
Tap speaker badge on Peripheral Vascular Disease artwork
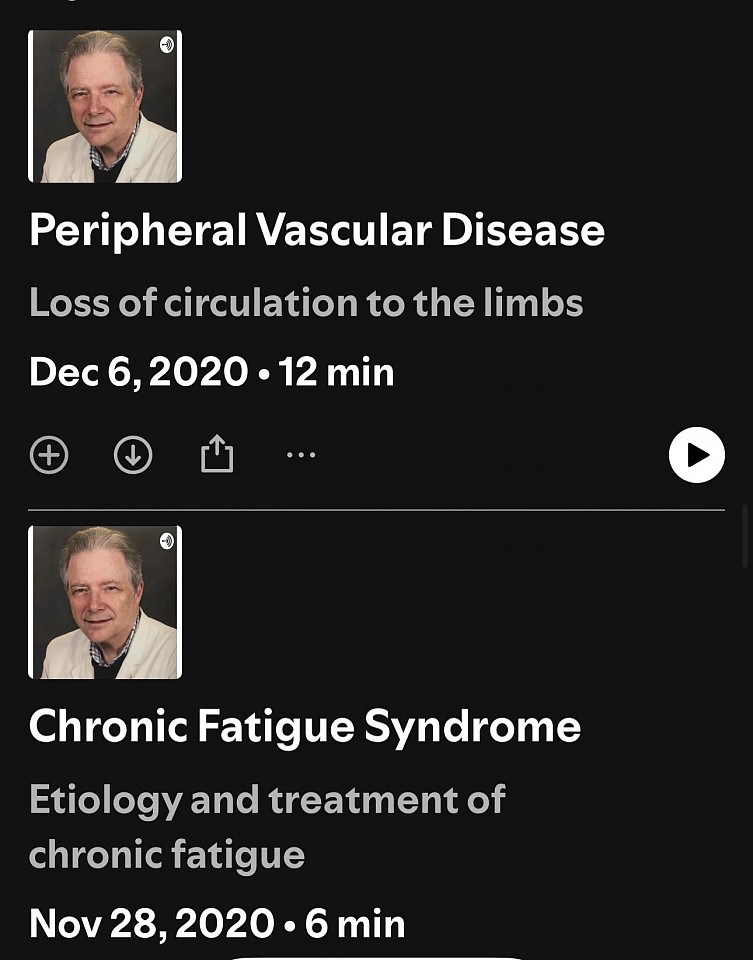pos(167,45)
